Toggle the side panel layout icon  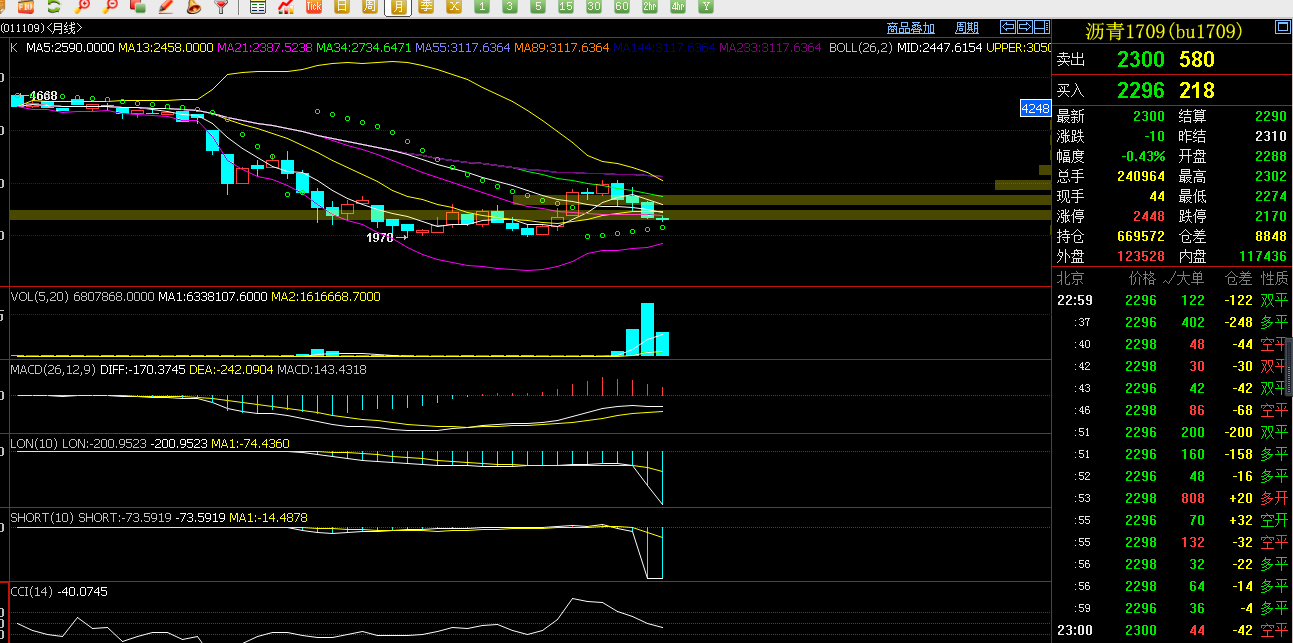[1042, 27]
